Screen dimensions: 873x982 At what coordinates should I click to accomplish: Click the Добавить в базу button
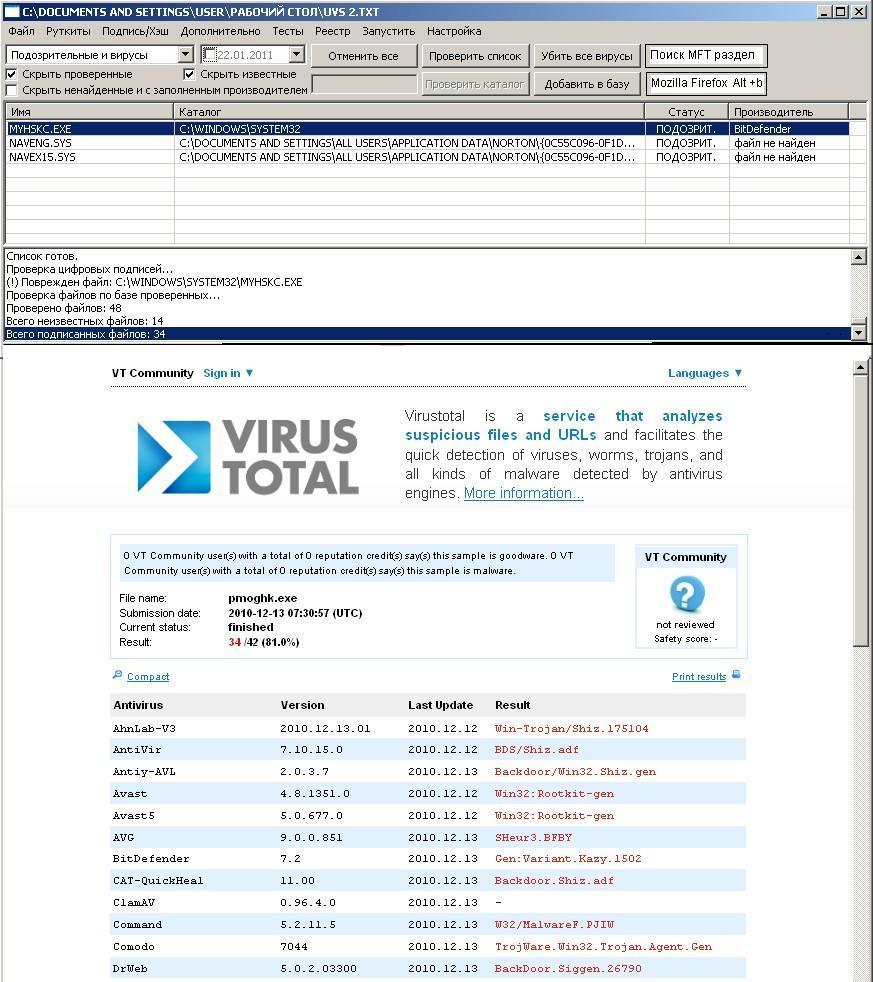coord(587,84)
